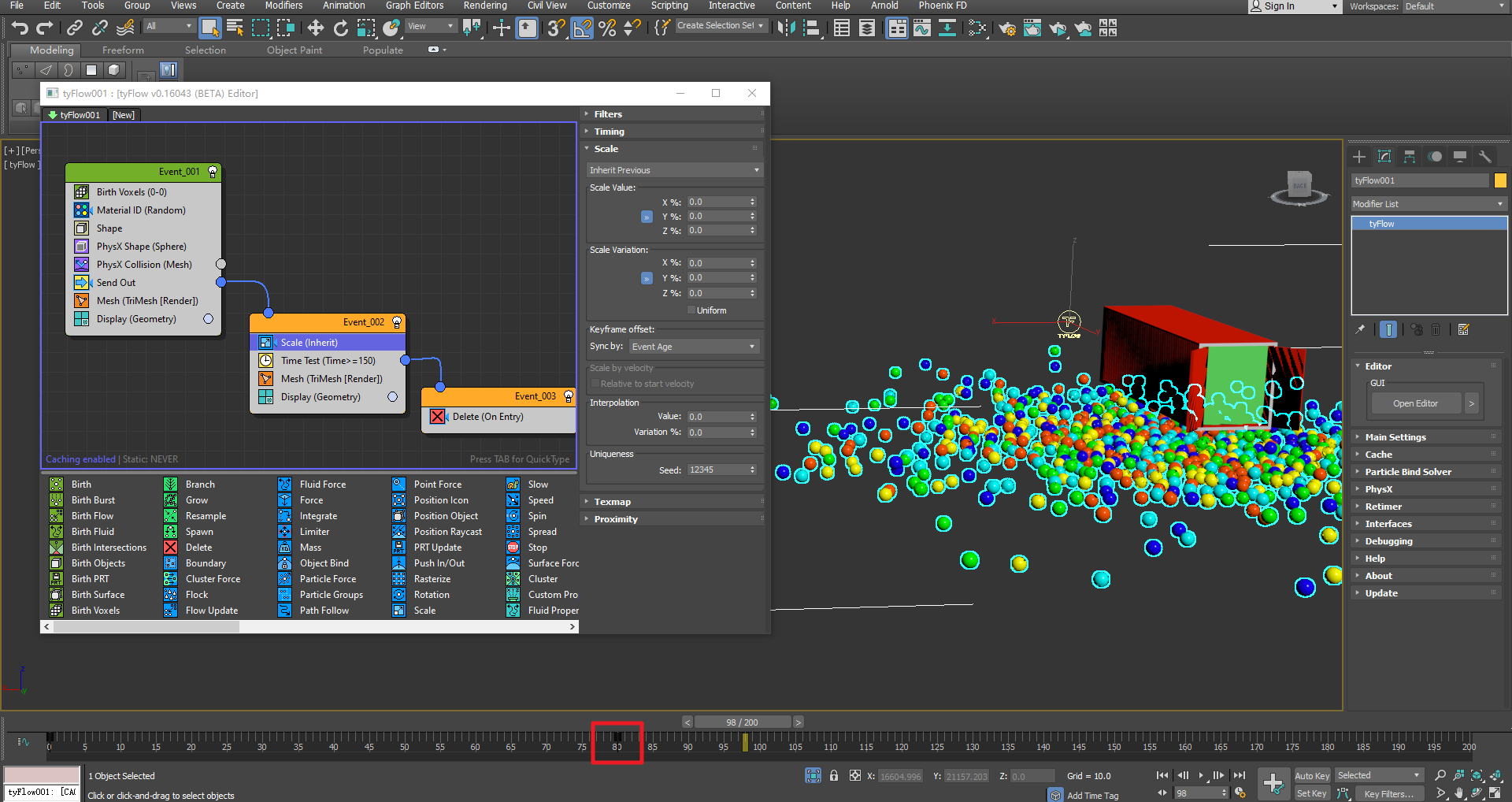Toggle Event_001 lightbulb enable icon

pos(213,172)
